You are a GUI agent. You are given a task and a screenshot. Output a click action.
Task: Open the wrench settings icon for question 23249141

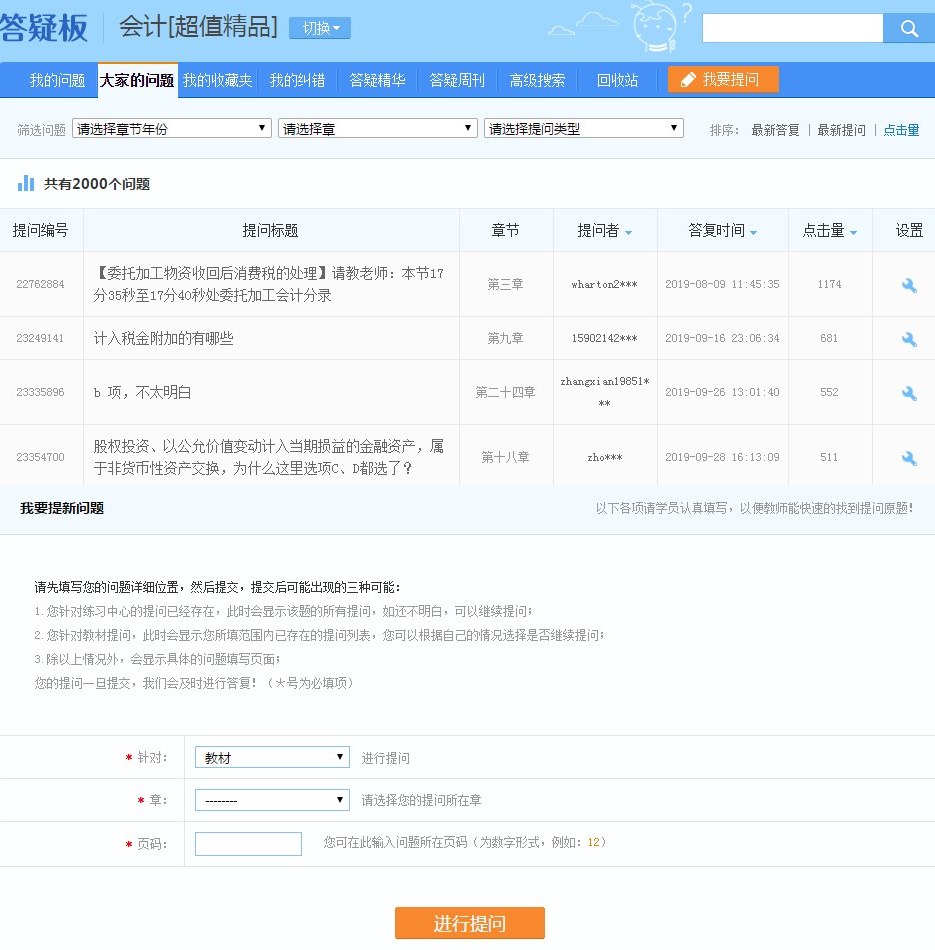908,339
